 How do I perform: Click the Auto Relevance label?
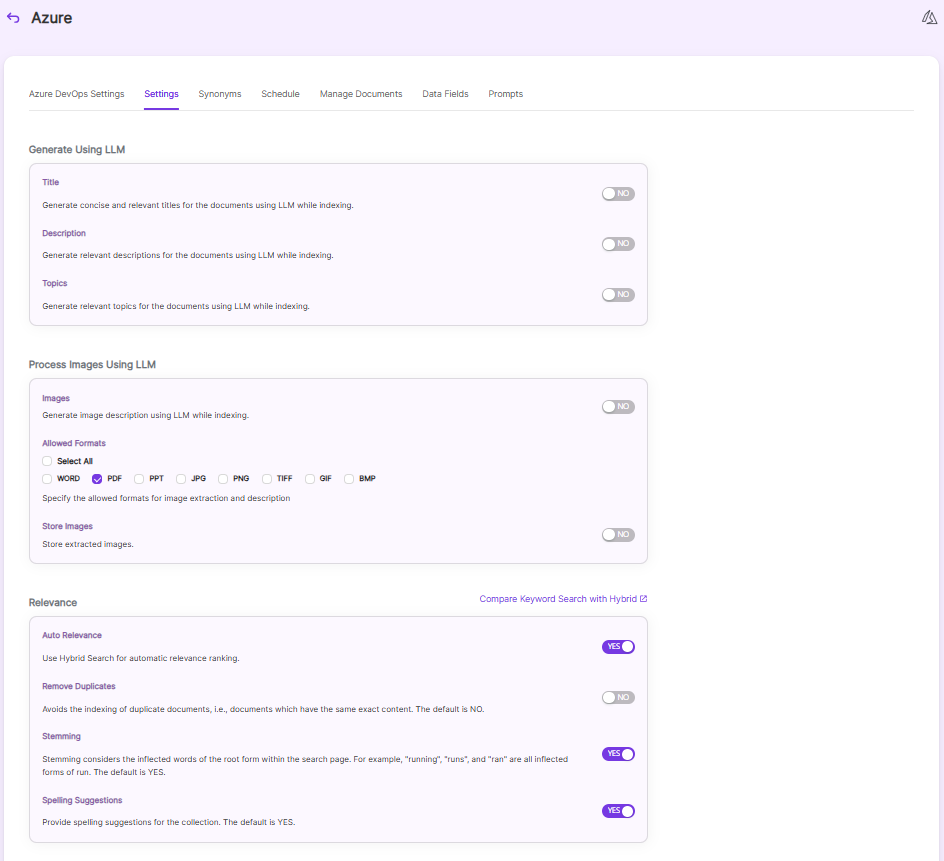pyautogui.click(x=72, y=635)
